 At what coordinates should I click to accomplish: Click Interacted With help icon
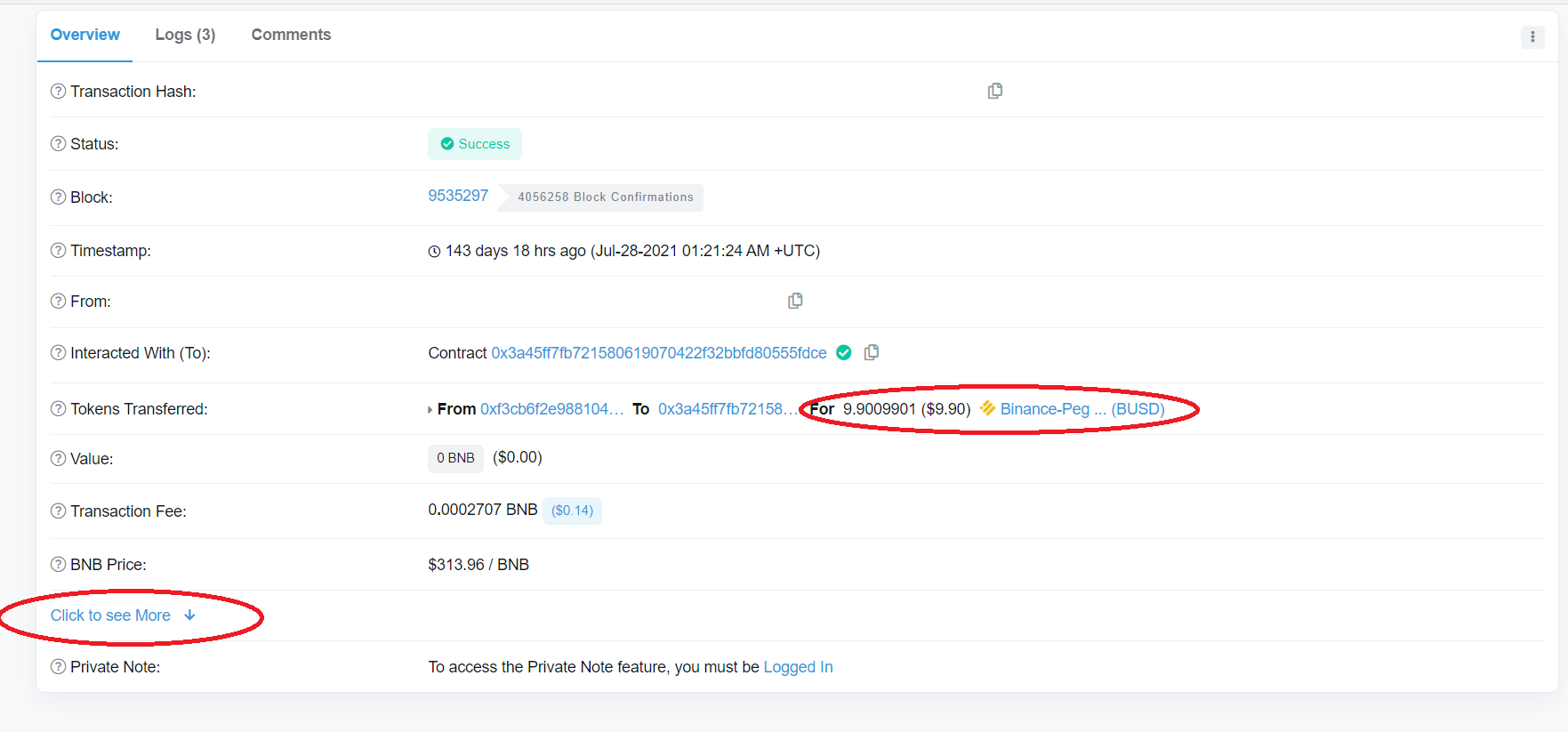tap(58, 352)
